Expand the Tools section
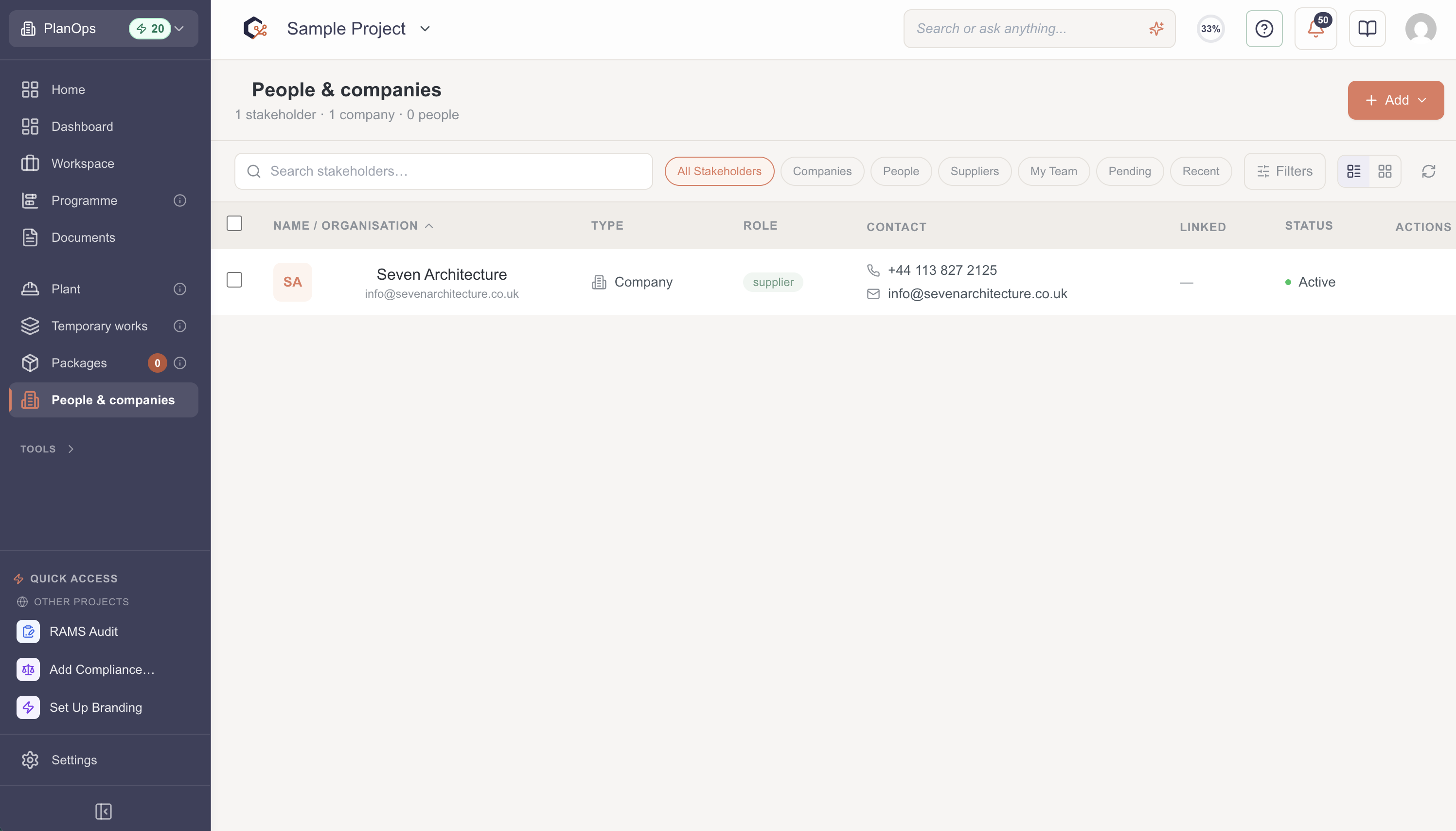The width and height of the screenshot is (1456, 831). pyautogui.click(x=47, y=449)
